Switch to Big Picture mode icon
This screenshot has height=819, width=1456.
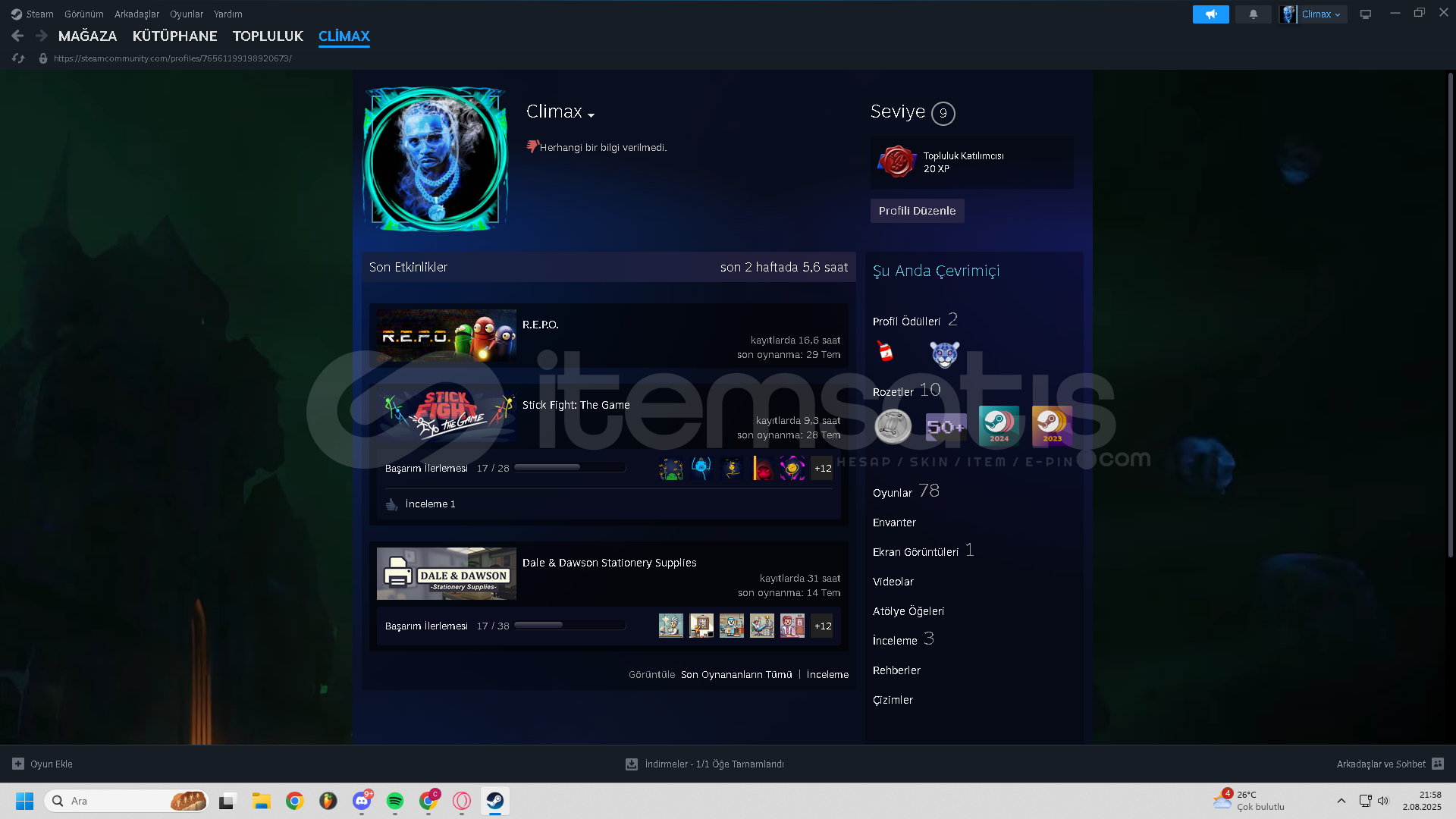[x=1365, y=14]
